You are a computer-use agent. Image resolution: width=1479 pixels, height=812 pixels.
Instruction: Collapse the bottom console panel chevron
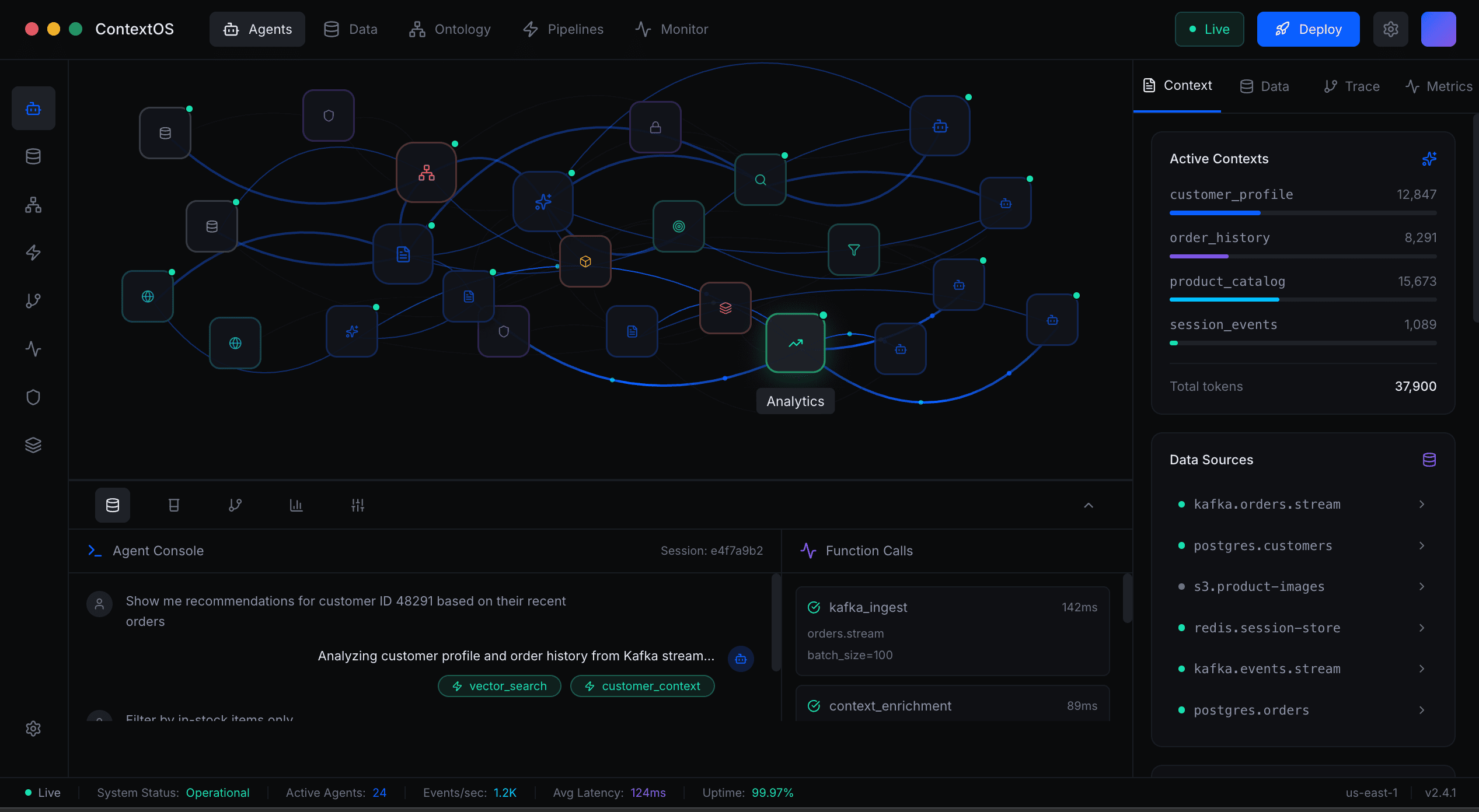click(x=1088, y=505)
